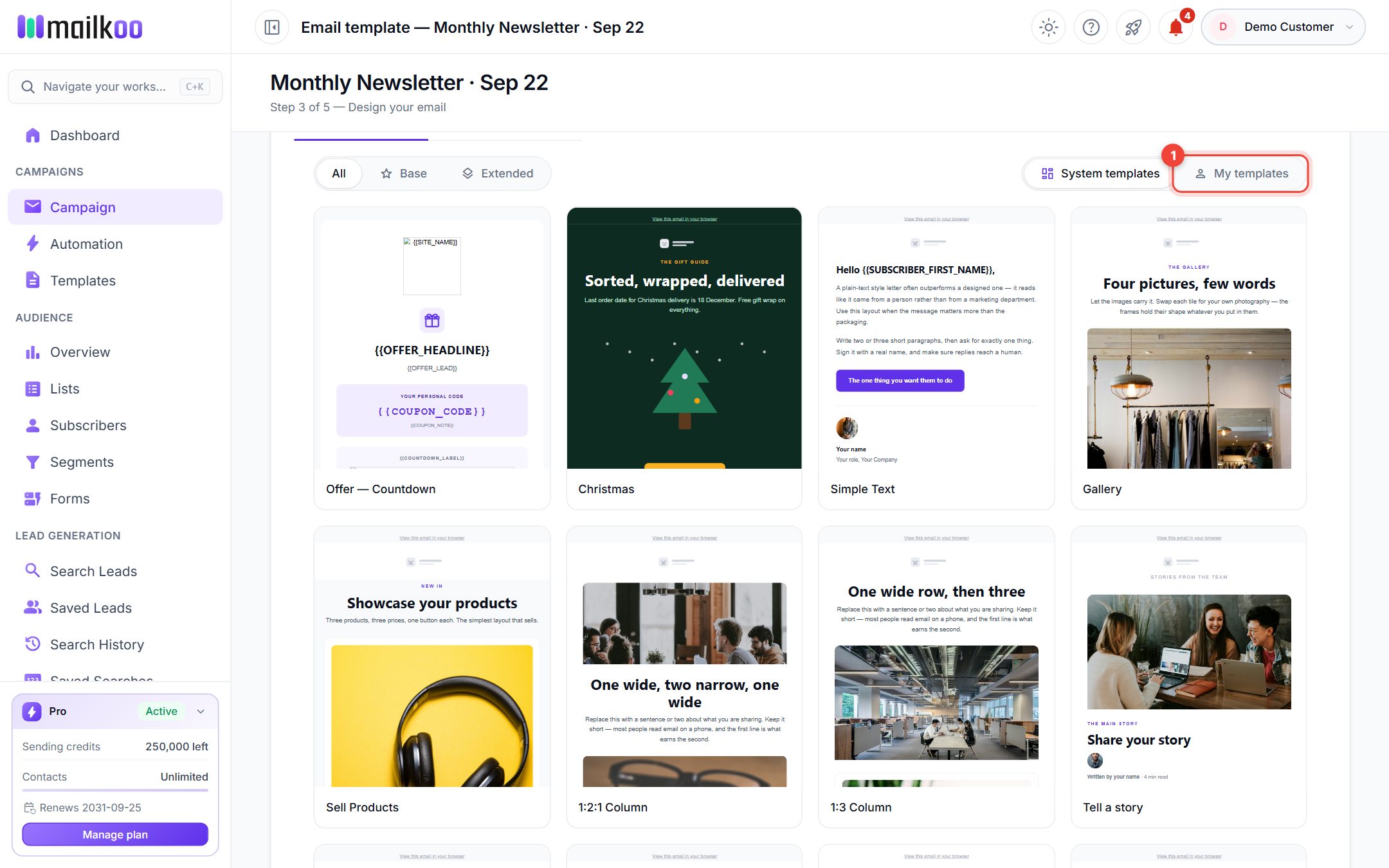Open Search Leads page
Screen dimensions: 1389x868
115,571
